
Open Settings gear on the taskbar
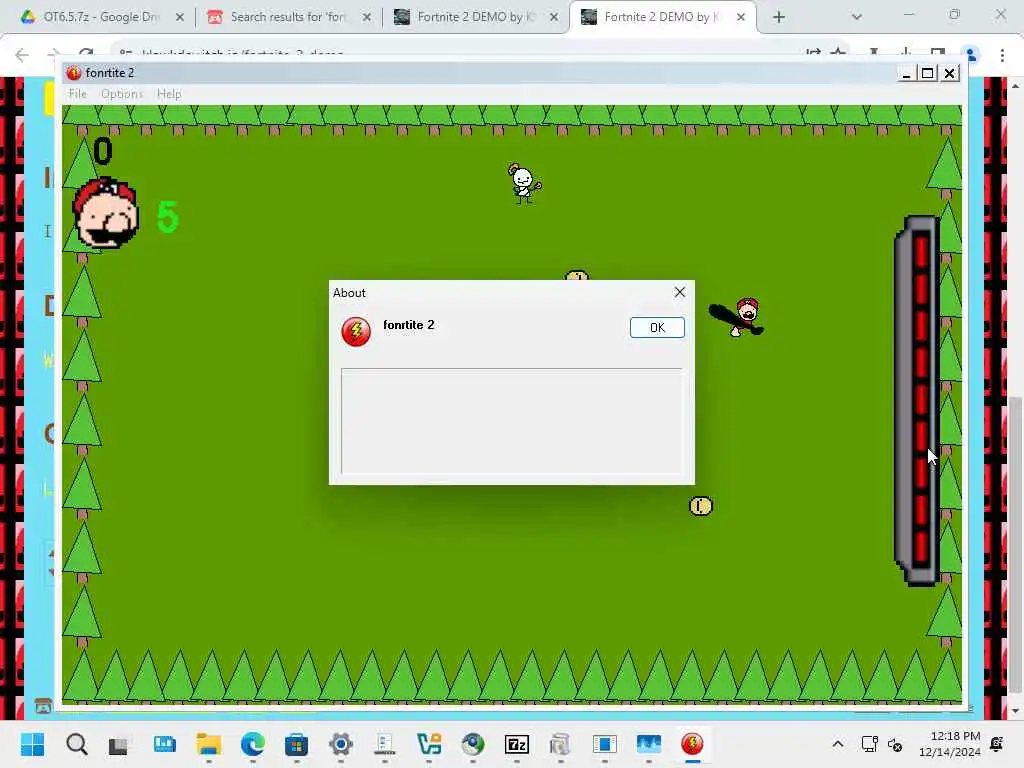(x=340, y=744)
